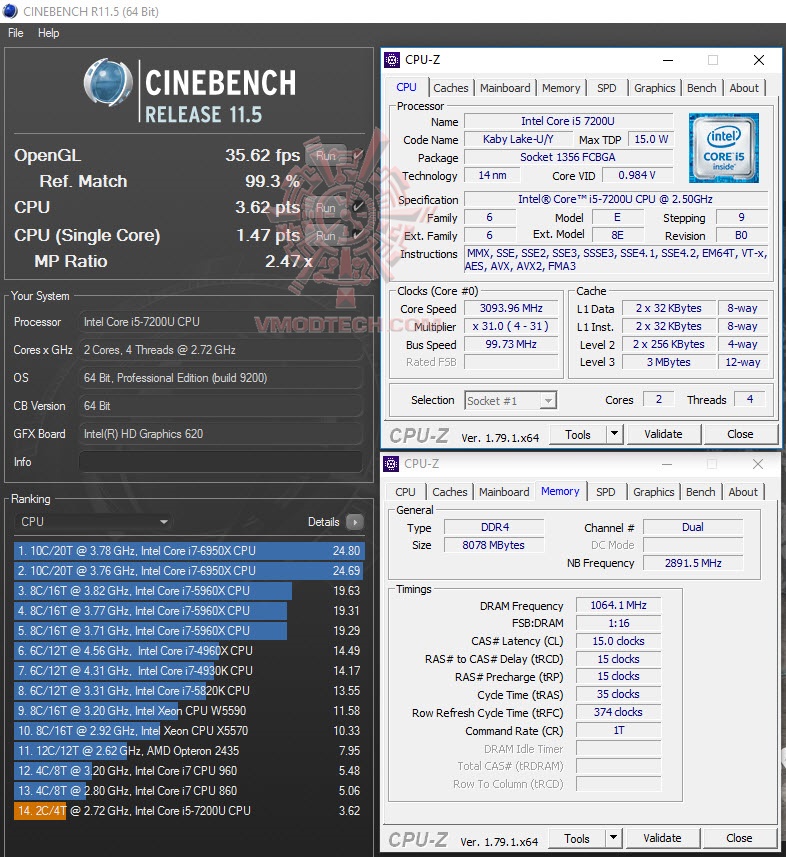This screenshot has width=786, height=857.
Task: Expand Tools dropdown arrow in lower CPU-Z
Action: (613, 838)
